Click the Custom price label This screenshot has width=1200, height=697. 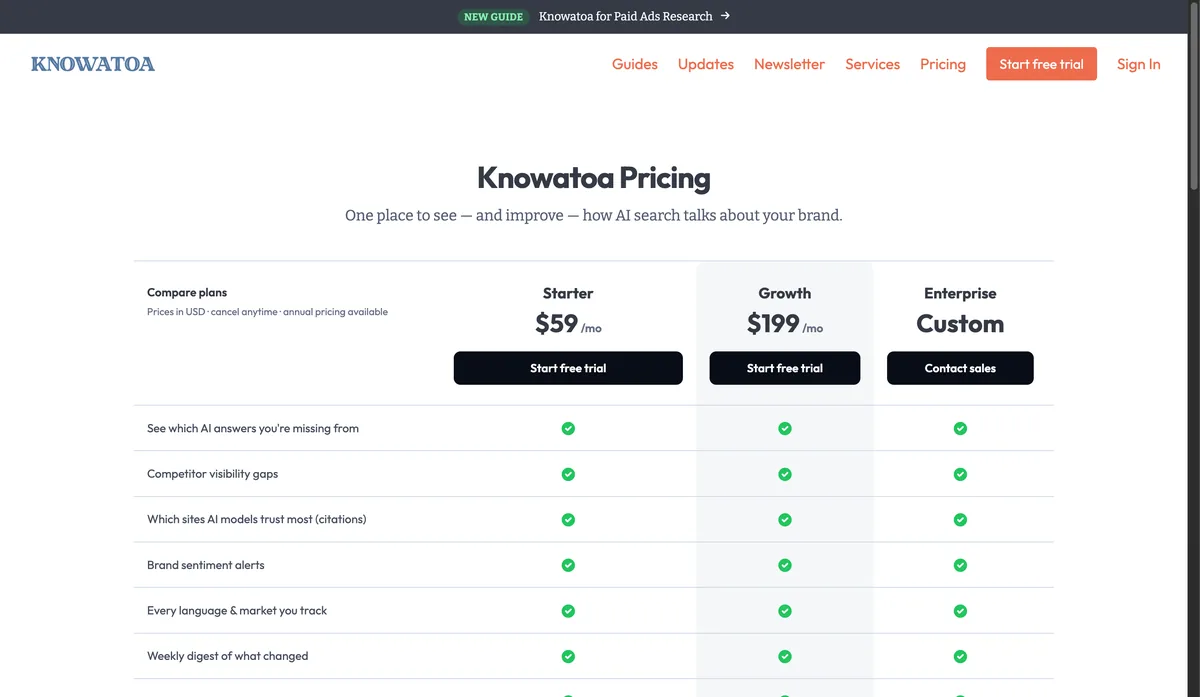[960, 324]
